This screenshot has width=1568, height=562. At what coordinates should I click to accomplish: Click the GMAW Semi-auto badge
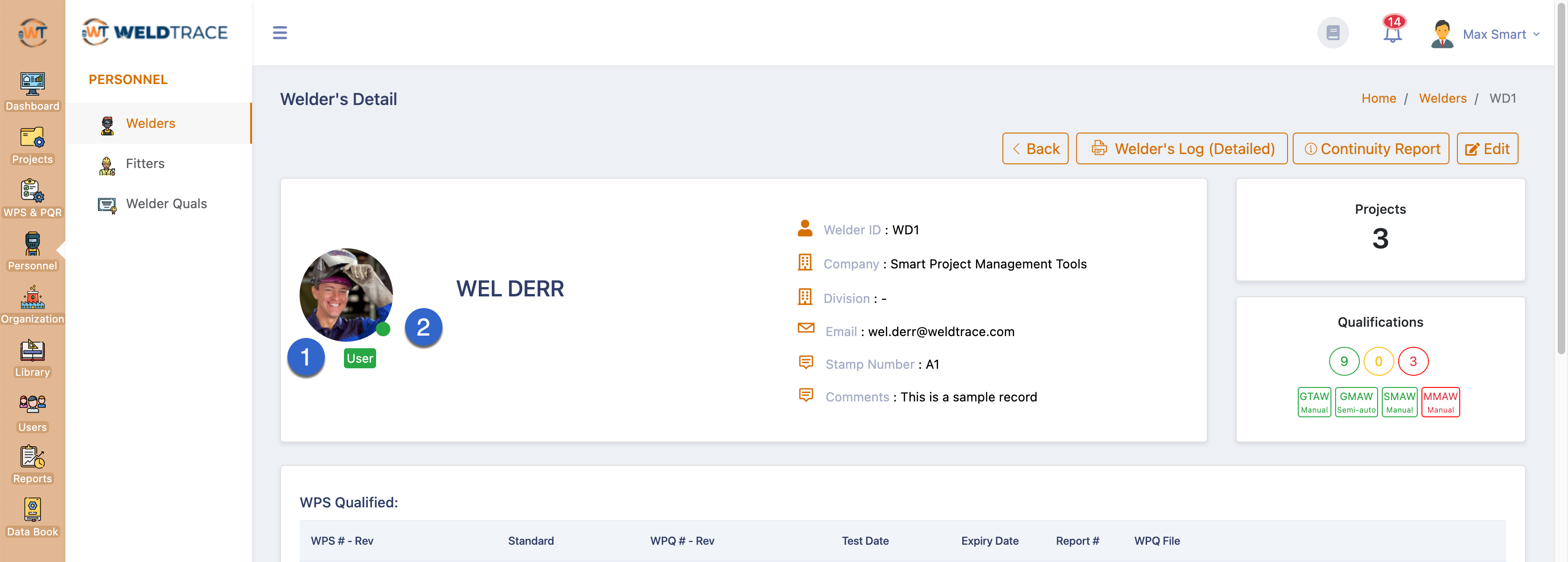(x=1356, y=402)
